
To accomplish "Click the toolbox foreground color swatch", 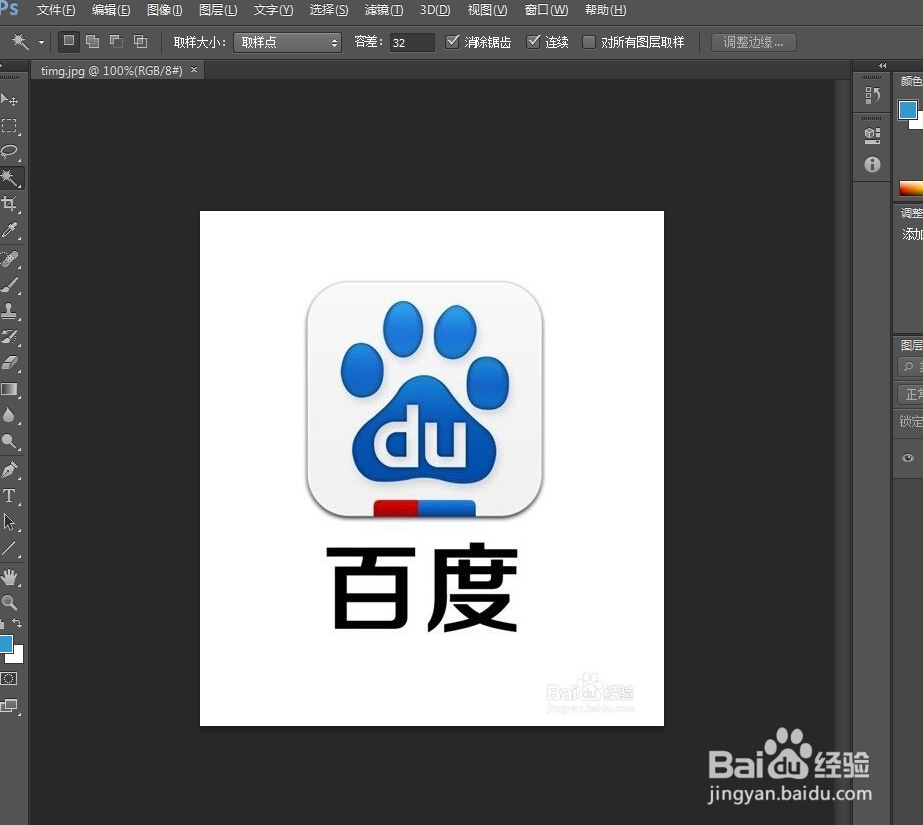I will (x=5, y=644).
